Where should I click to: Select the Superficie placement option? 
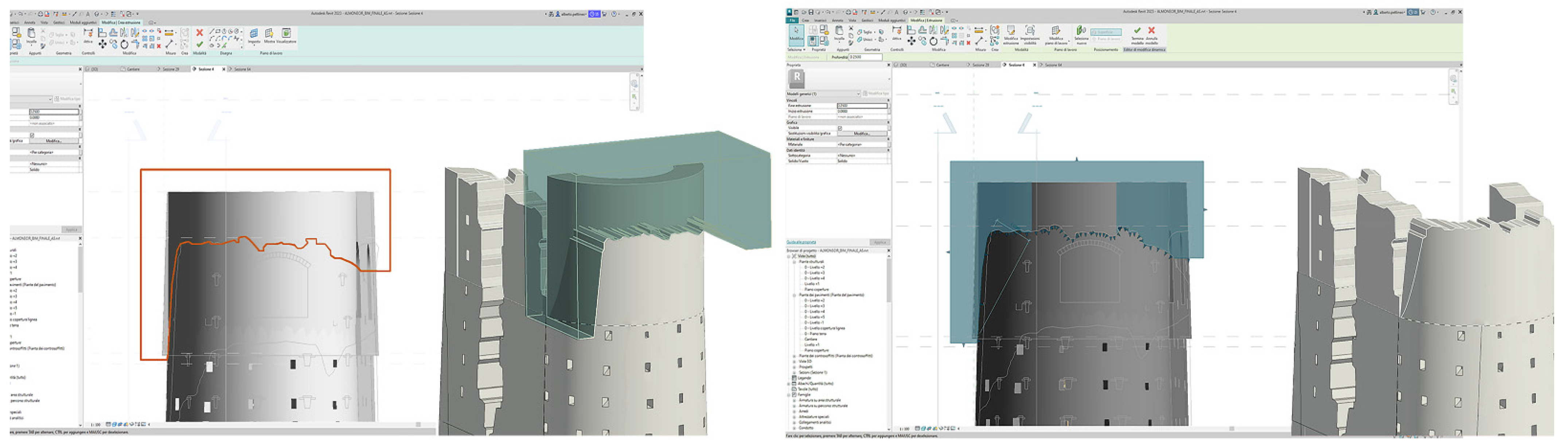coord(1105,32)
